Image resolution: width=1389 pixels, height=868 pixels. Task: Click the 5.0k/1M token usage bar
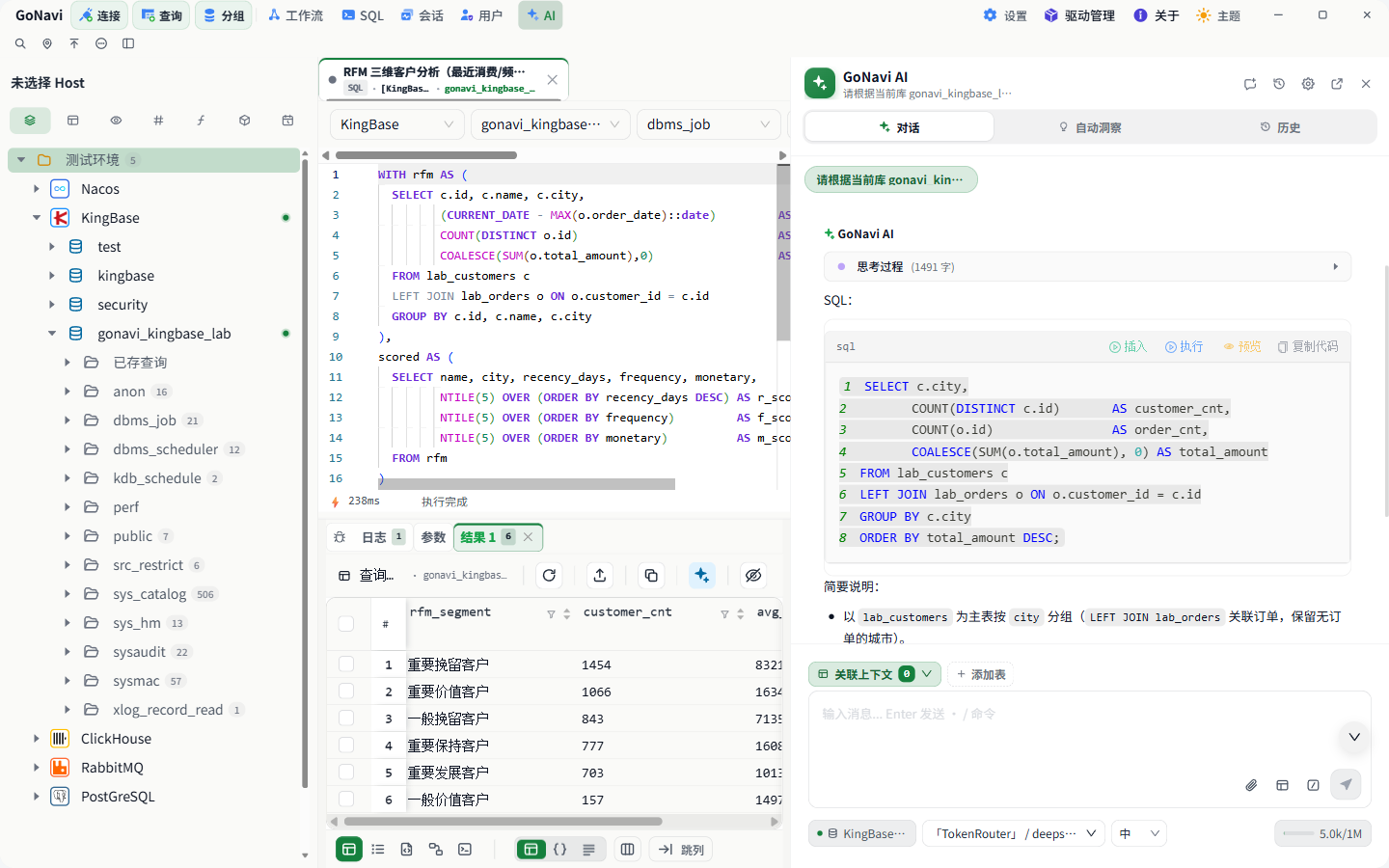click(1322, 833)
